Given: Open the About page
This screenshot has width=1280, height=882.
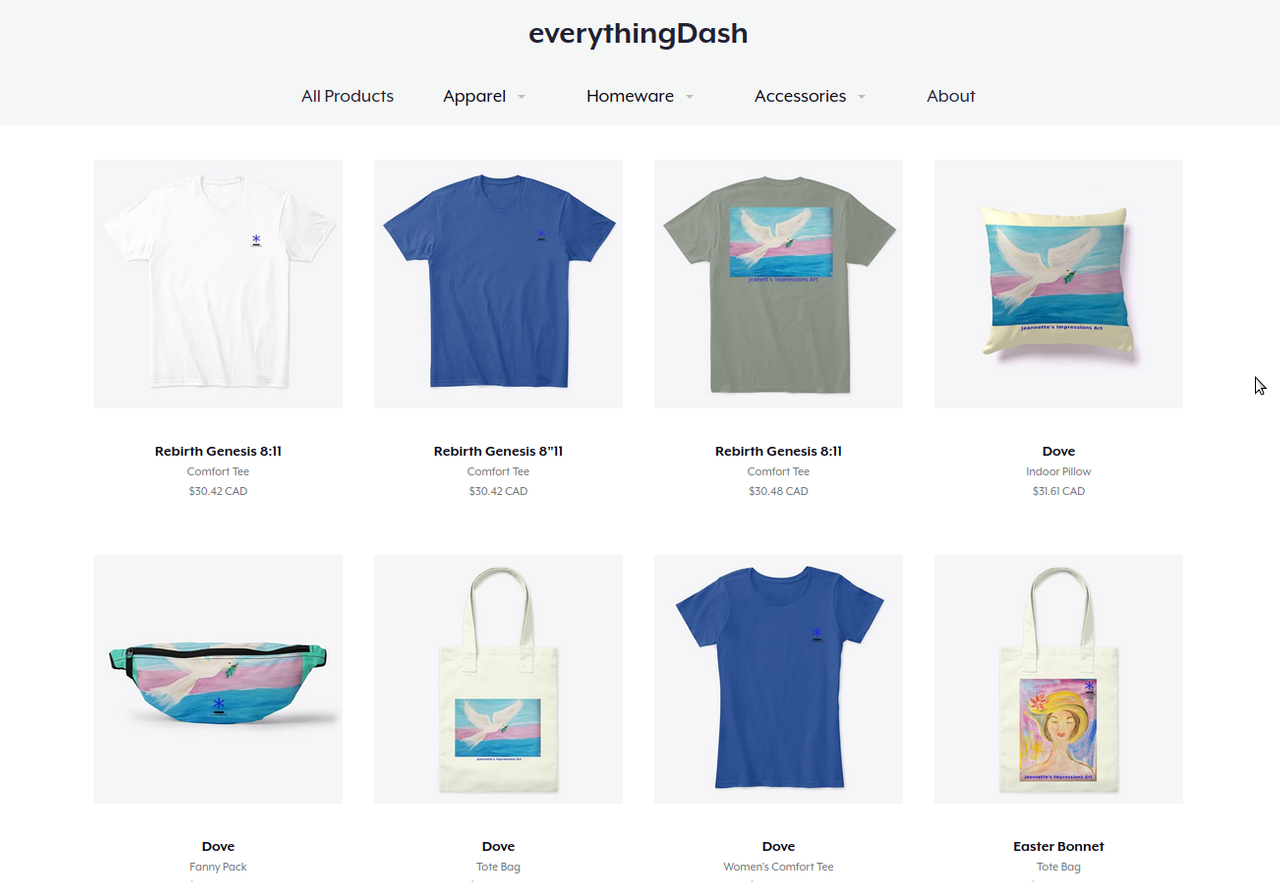Looking at the screenshot, I should tap(951, 96).
